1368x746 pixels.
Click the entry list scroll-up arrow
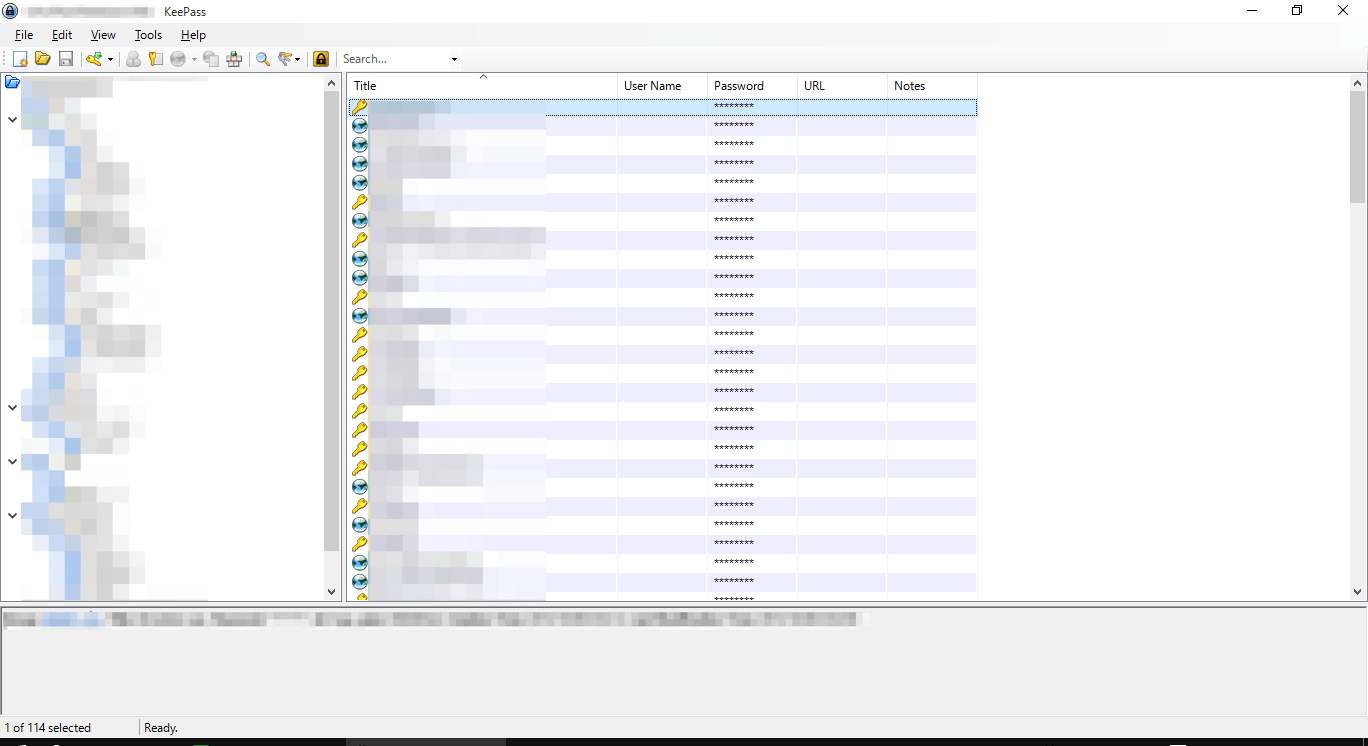pyautogui.click(x=1357, y=83)
